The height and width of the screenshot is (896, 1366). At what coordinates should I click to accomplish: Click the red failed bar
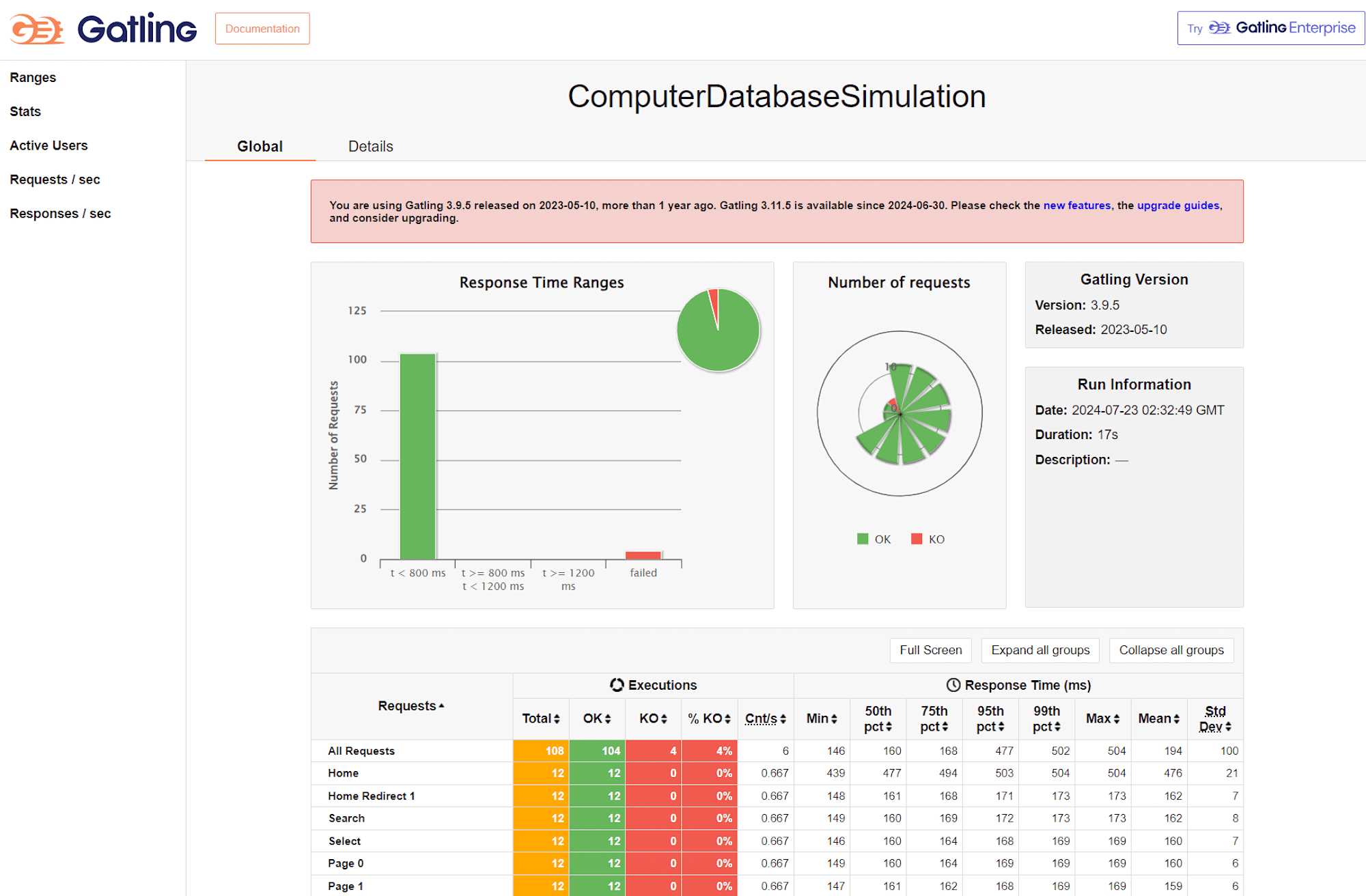643,555
